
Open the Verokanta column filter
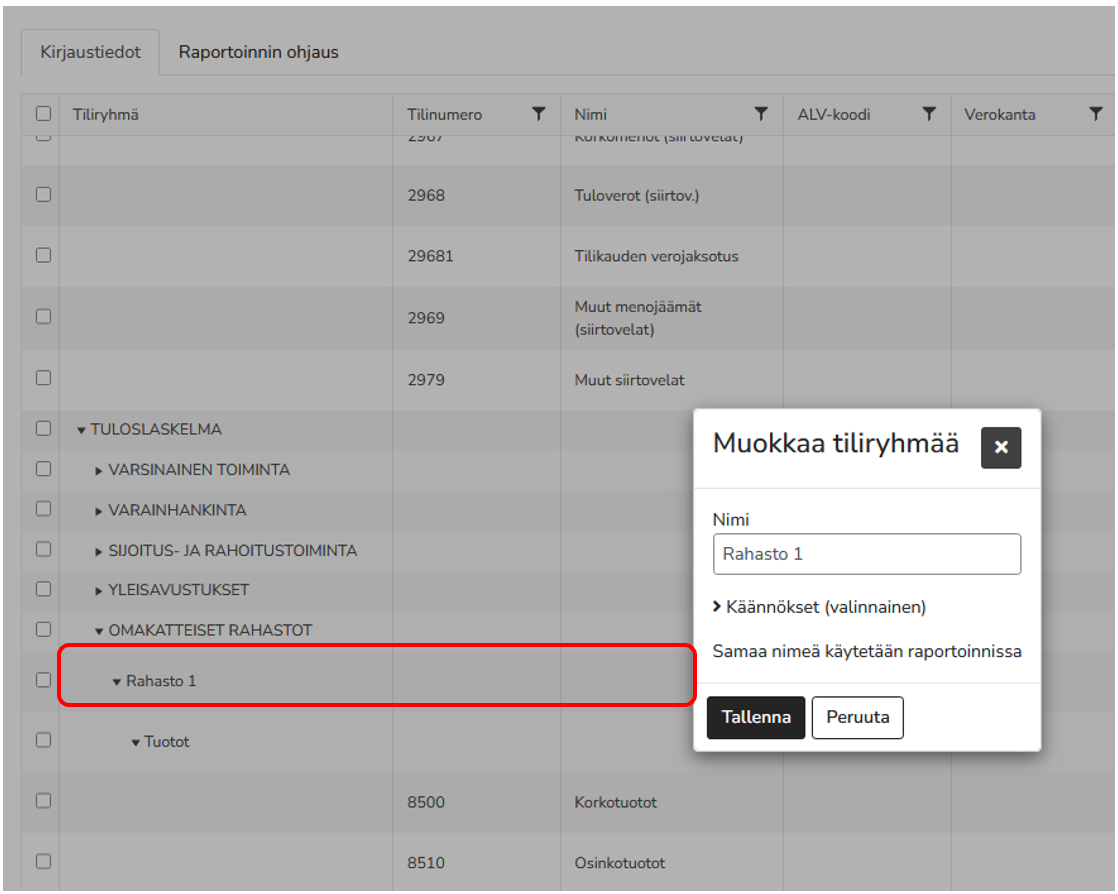[x=1096, y=114]
